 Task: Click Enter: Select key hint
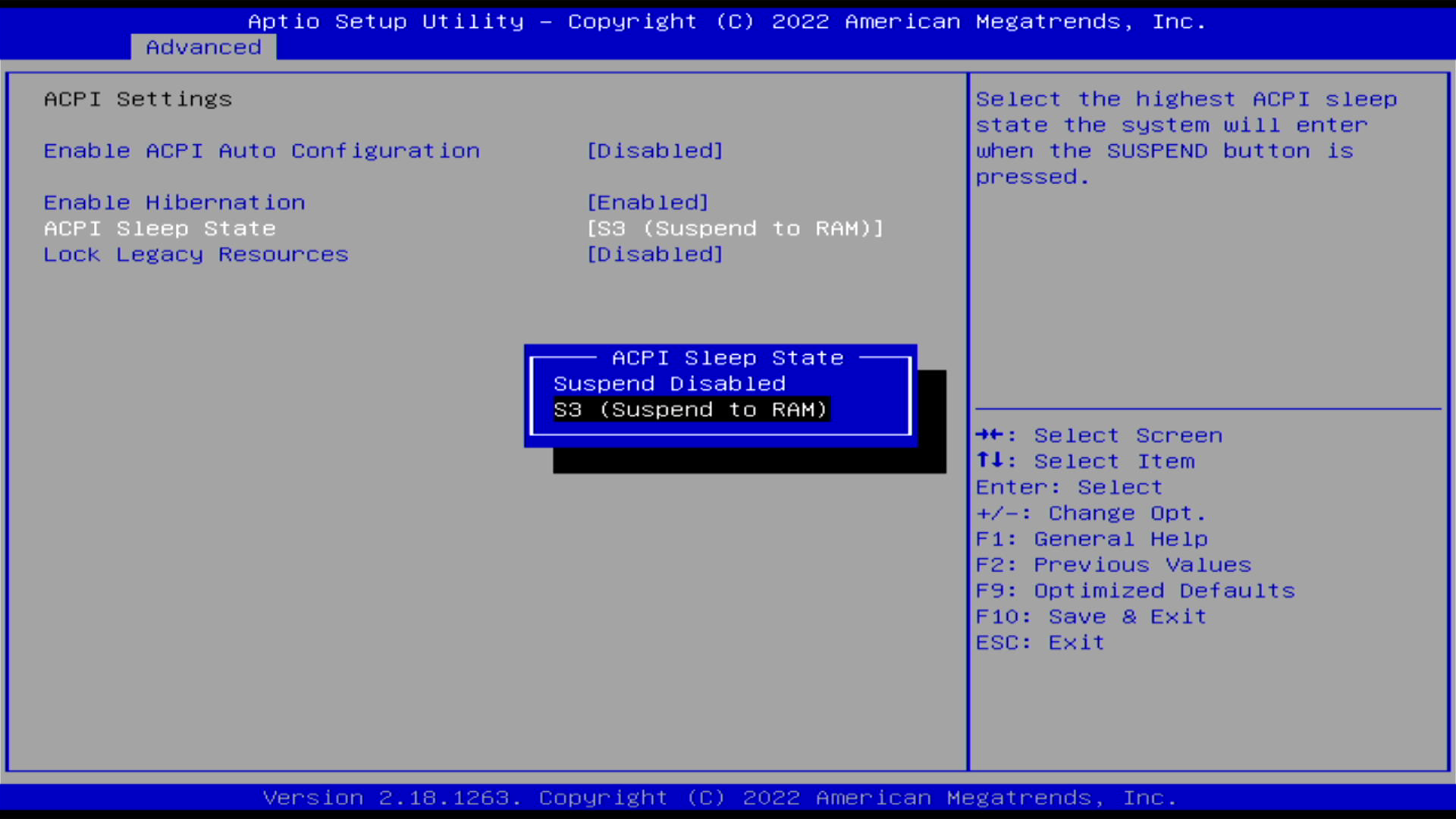(x=1068, y=487)
